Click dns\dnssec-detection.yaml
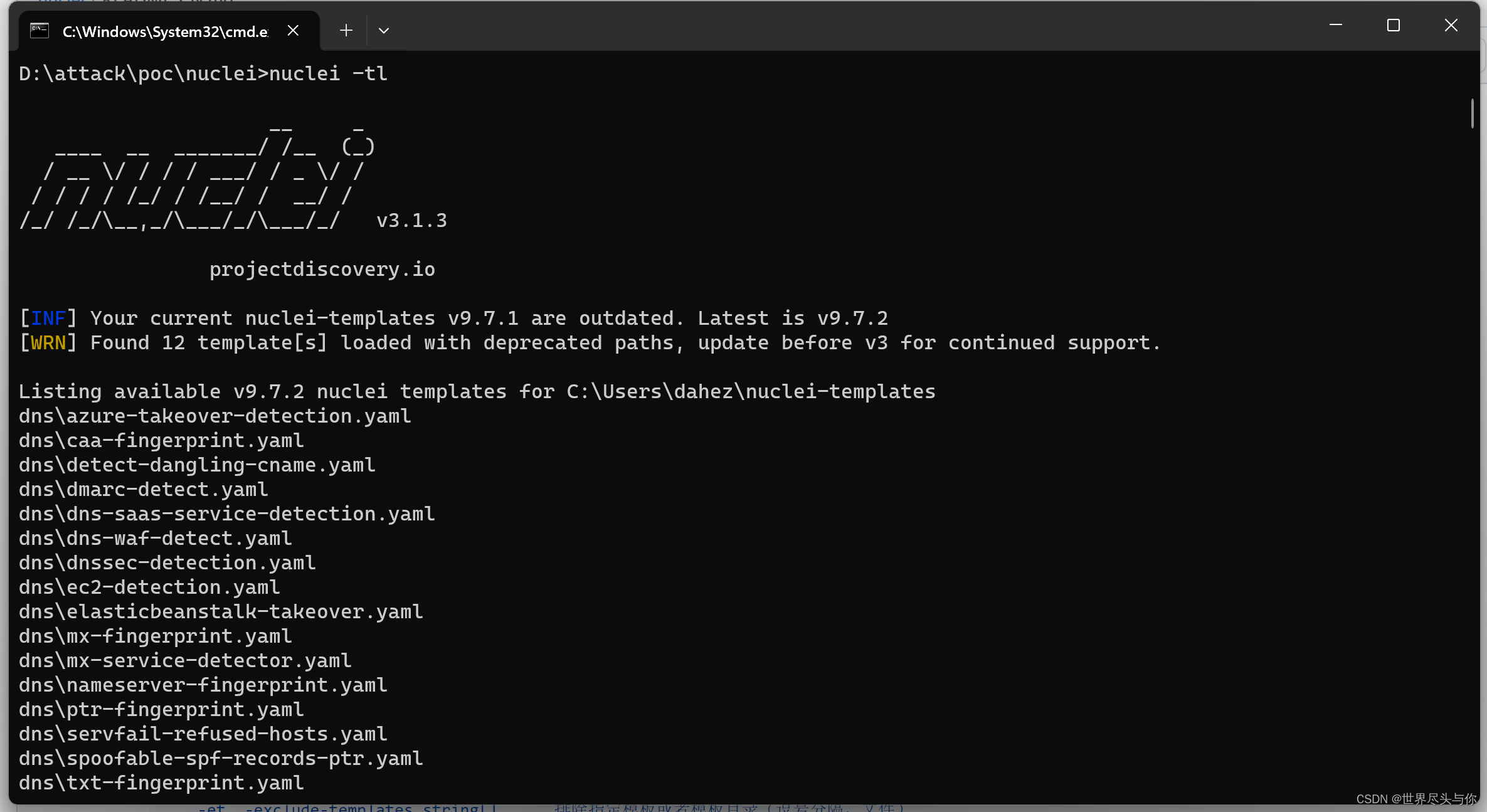Image resolution: width=1487 pixels, height=812 pixels. pos(167,563)
